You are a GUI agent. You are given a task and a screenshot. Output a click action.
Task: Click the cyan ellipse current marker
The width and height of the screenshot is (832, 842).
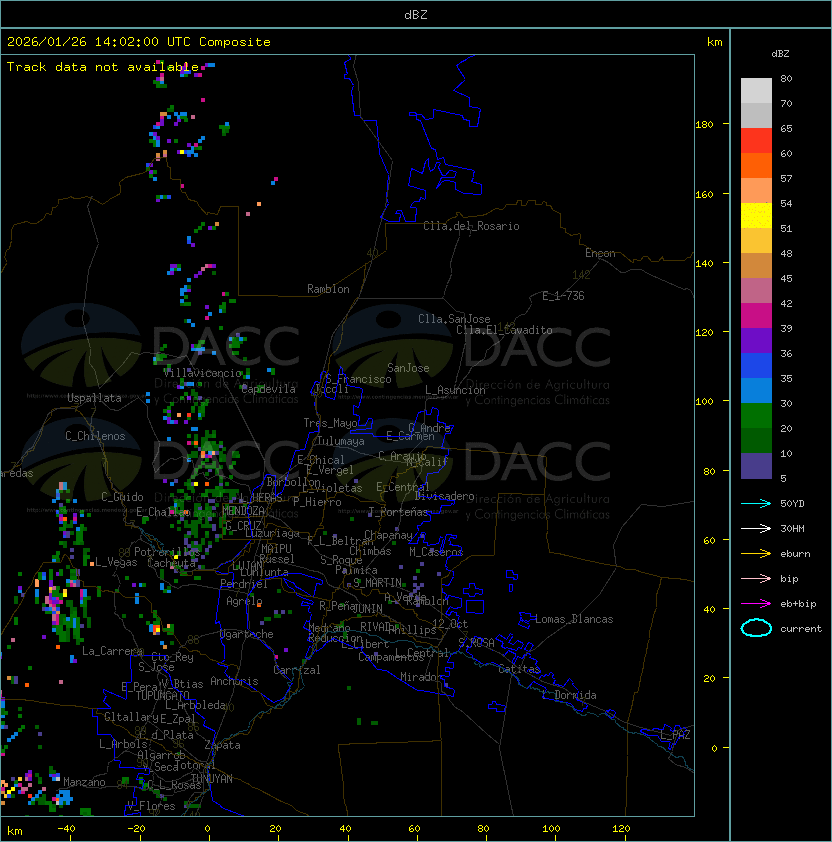click(756, 628)
